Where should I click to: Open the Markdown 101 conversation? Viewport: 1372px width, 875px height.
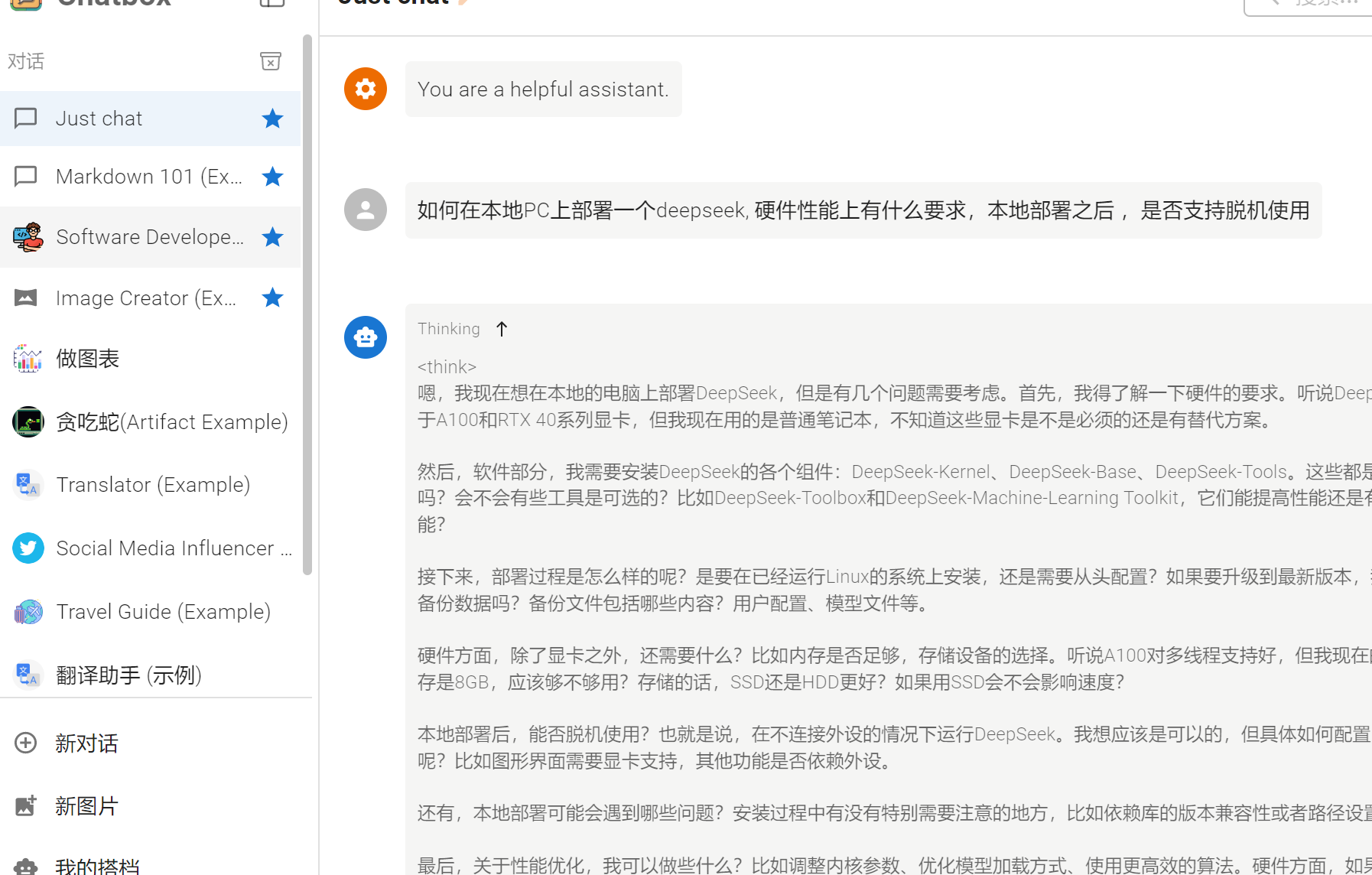pos(150,177)
